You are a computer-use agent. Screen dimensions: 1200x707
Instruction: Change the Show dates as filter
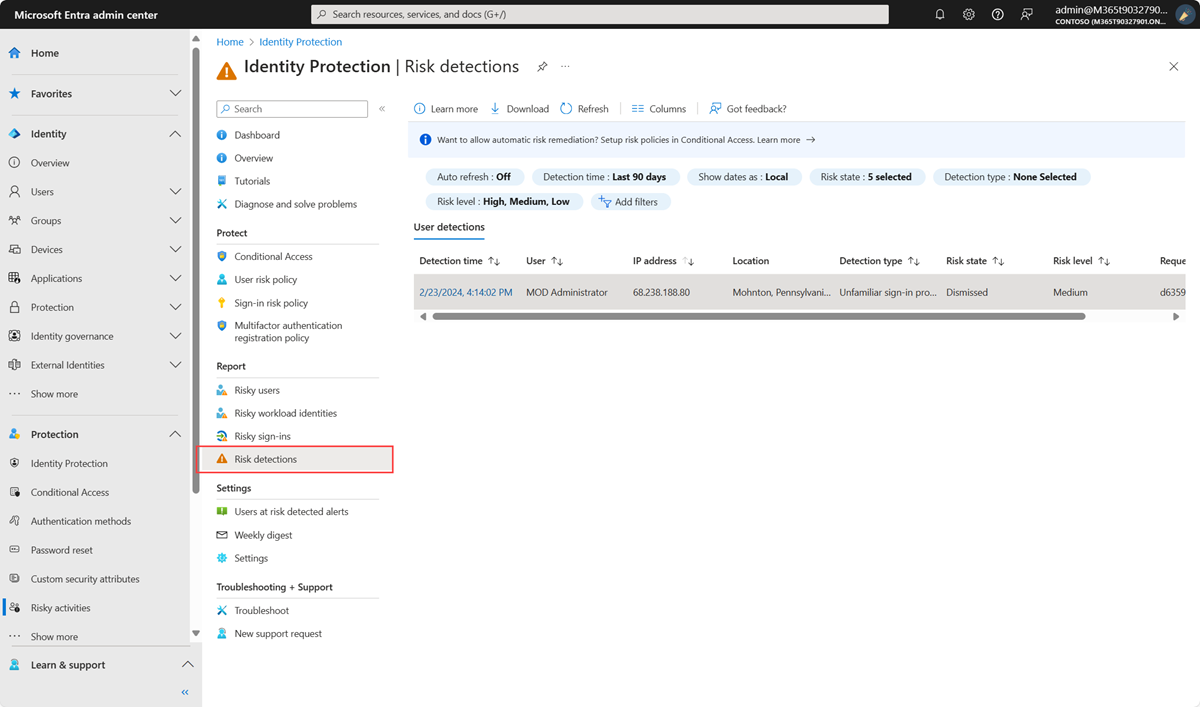[x=743, y=177]
